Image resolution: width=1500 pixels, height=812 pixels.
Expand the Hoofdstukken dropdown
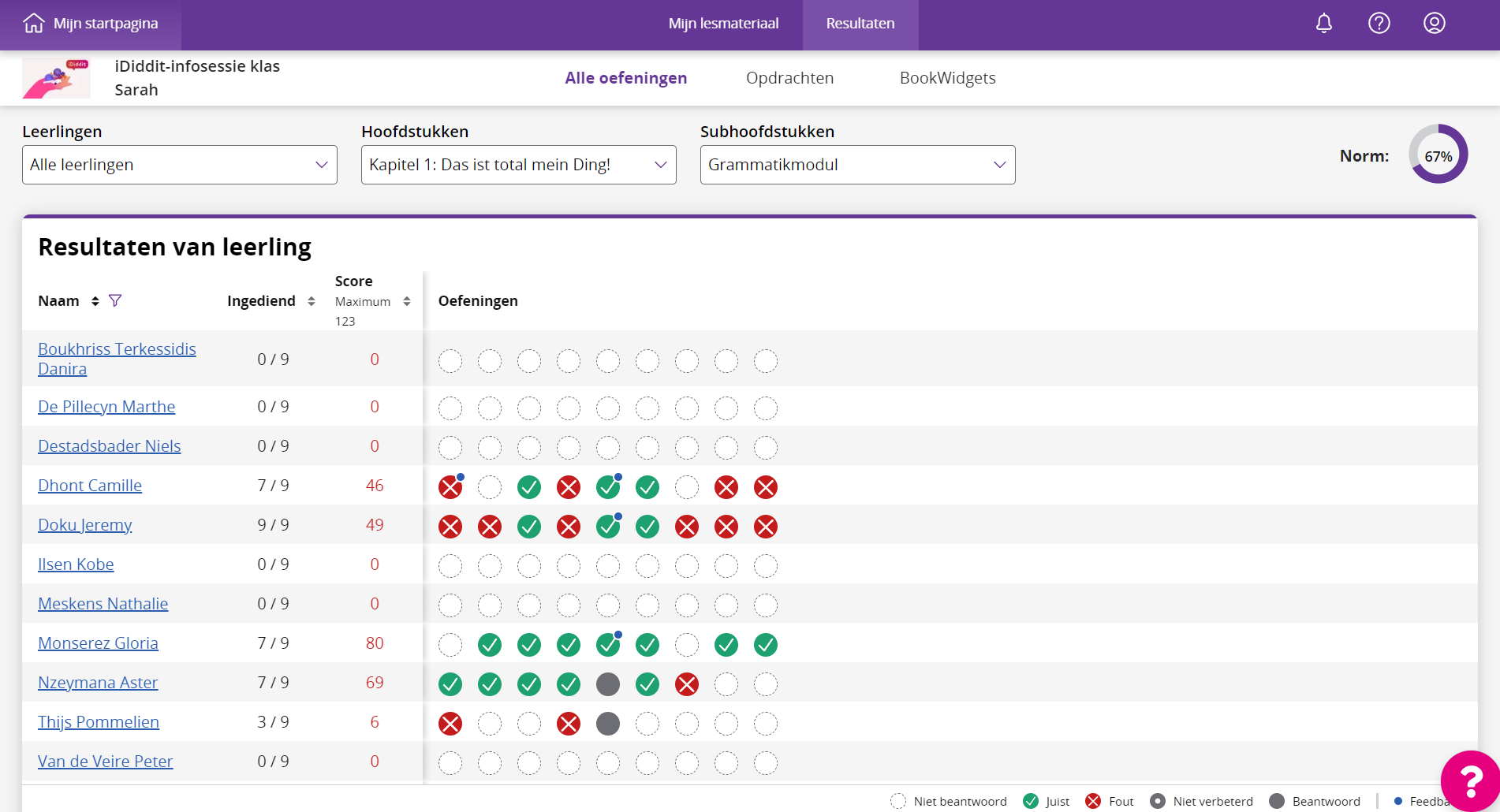(519, 165)
